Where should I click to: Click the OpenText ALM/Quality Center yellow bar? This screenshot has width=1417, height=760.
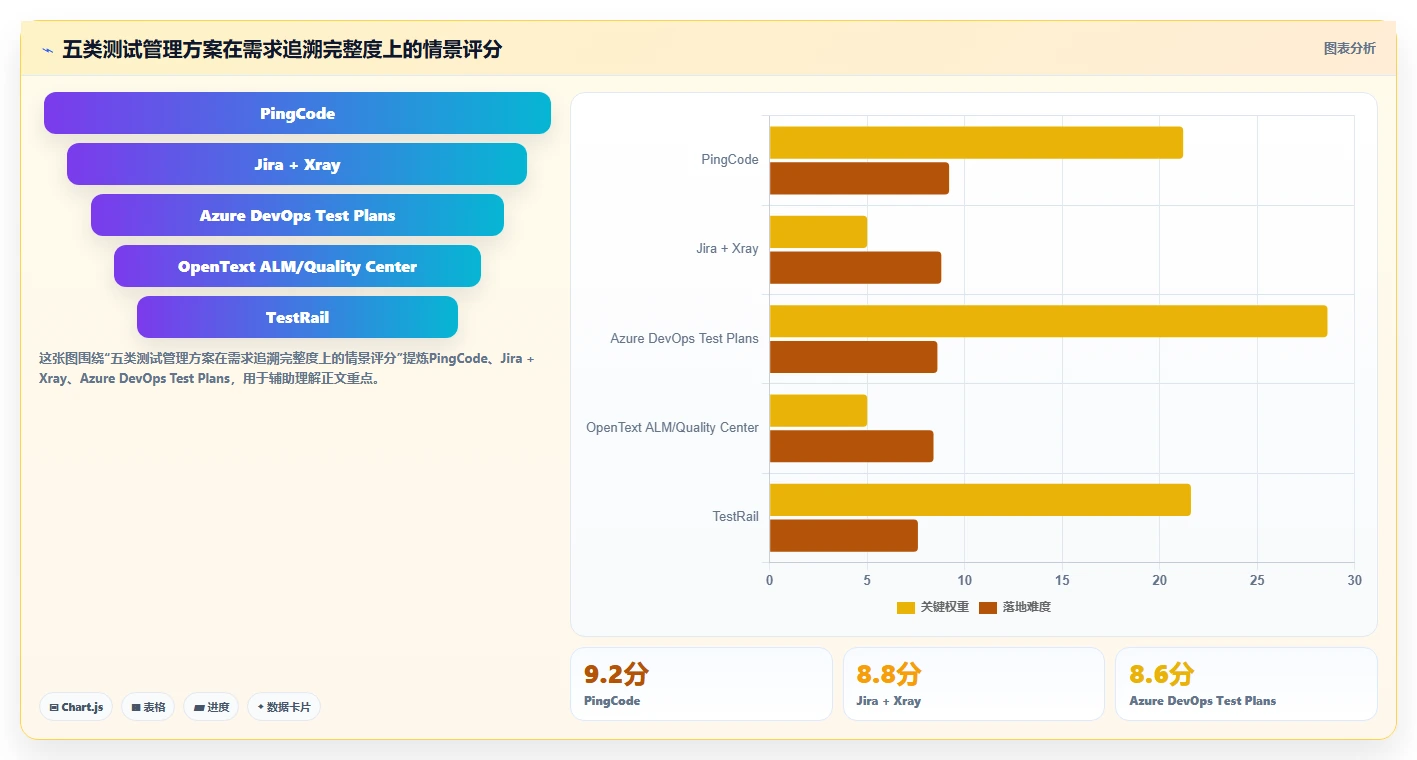[818, 411]
